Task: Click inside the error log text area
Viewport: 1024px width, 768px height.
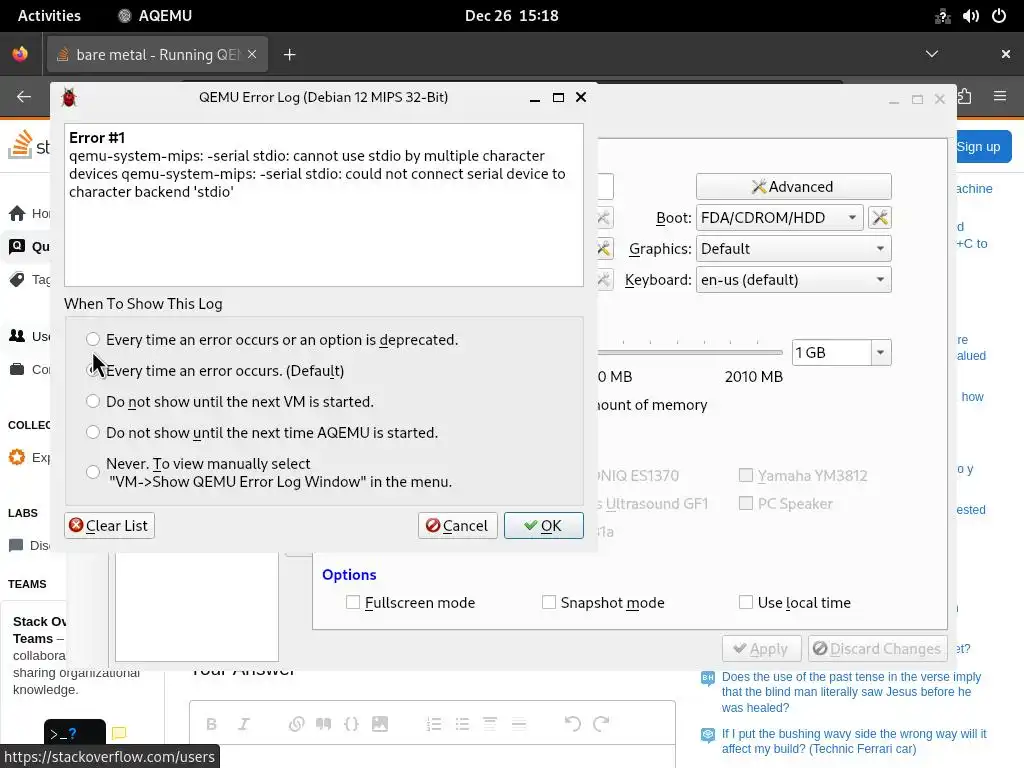Action: (324, 205)
